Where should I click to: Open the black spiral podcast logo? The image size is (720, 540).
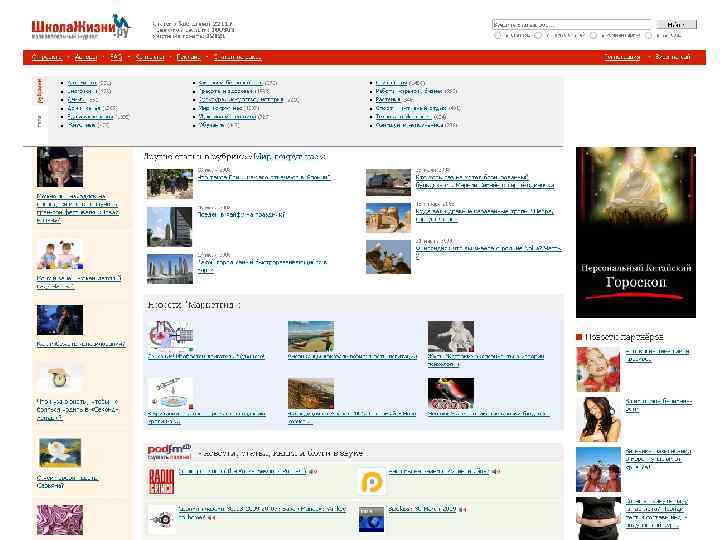[x=161, y=519]
